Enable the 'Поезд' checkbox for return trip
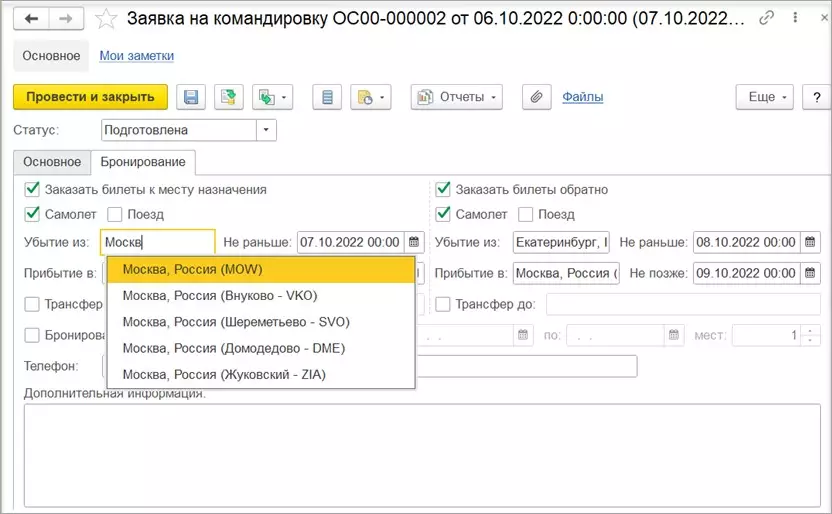 click(525, 214)
